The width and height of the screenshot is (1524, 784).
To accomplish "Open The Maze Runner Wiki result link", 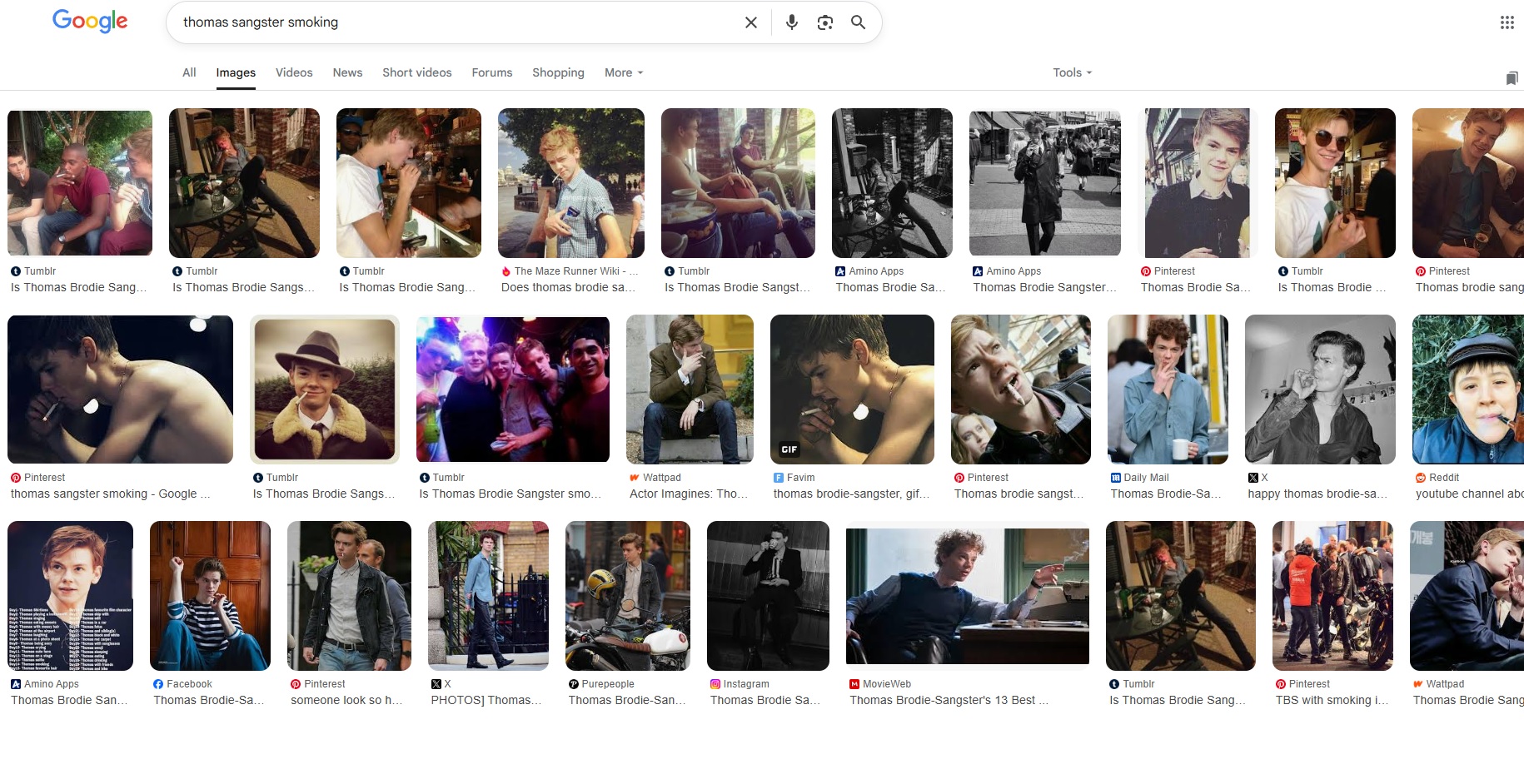I will click(x=576, y=271).
